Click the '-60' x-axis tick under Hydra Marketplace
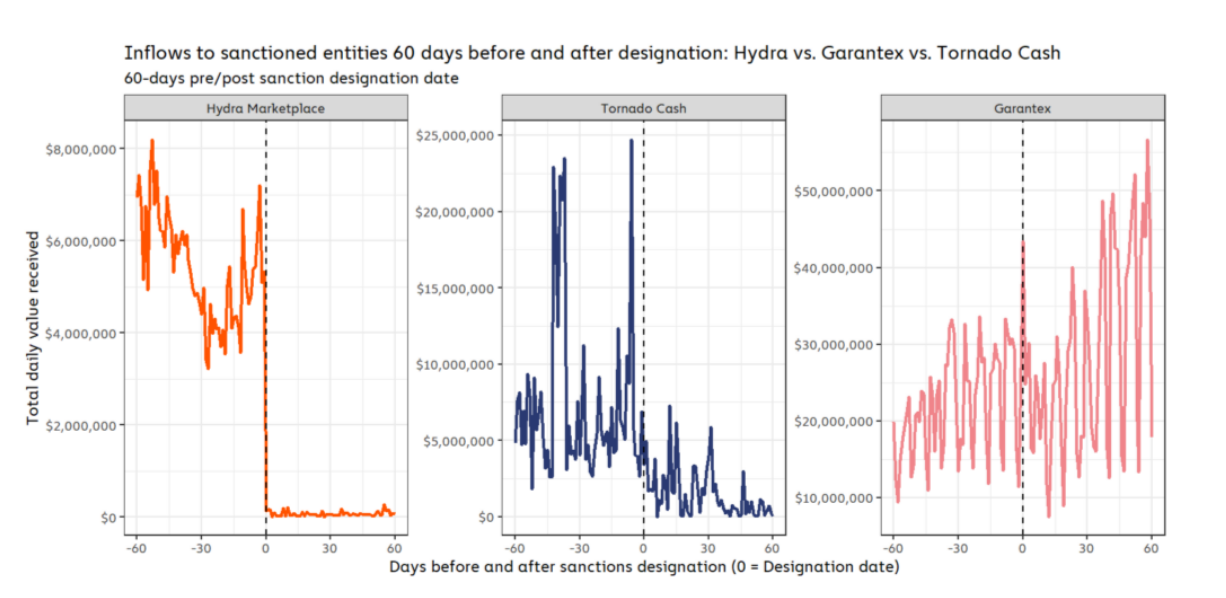The image size is (1226, 598). [x=137, y=548]
